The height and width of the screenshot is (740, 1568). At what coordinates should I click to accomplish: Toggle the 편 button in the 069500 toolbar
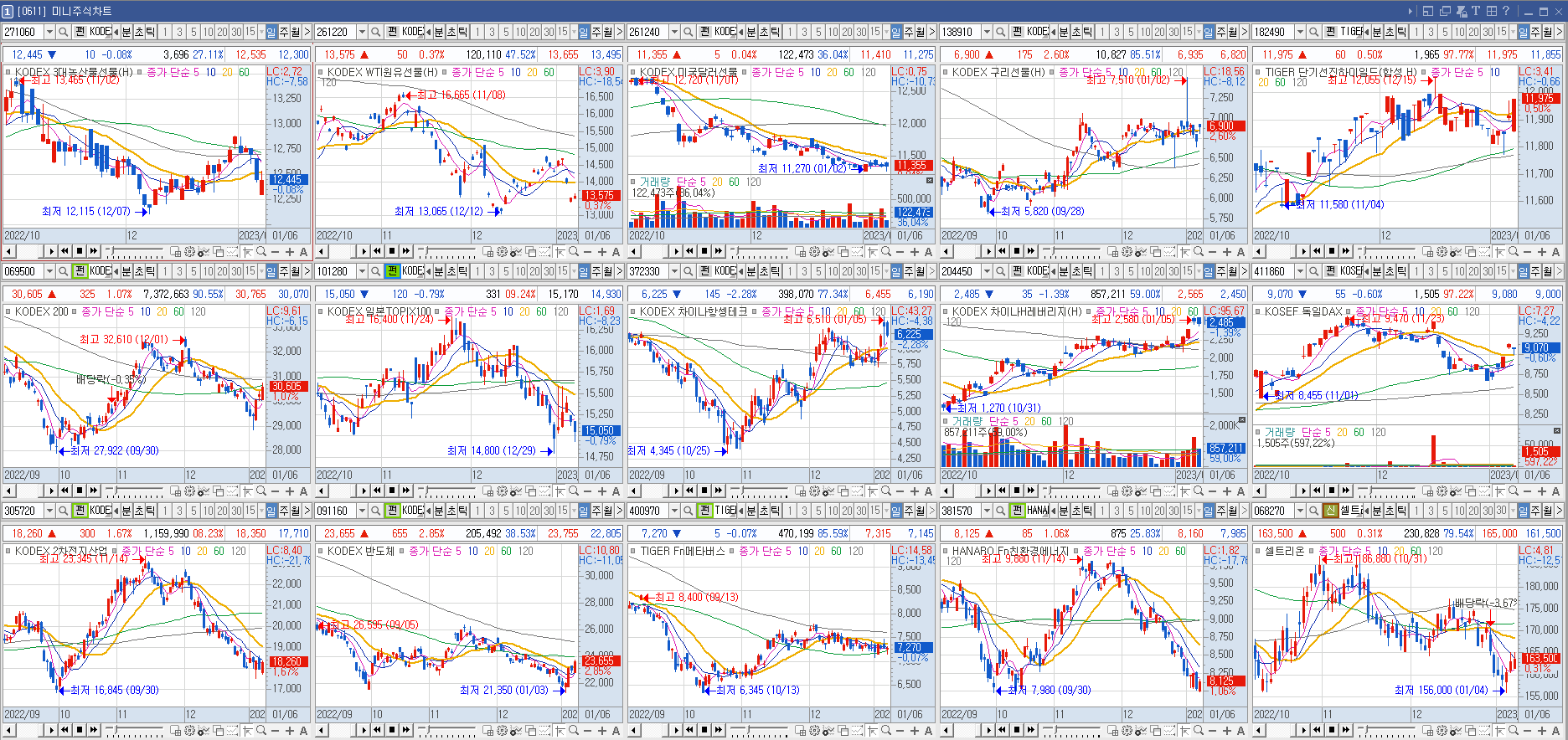pyautogui.click(x=80, y=271)
